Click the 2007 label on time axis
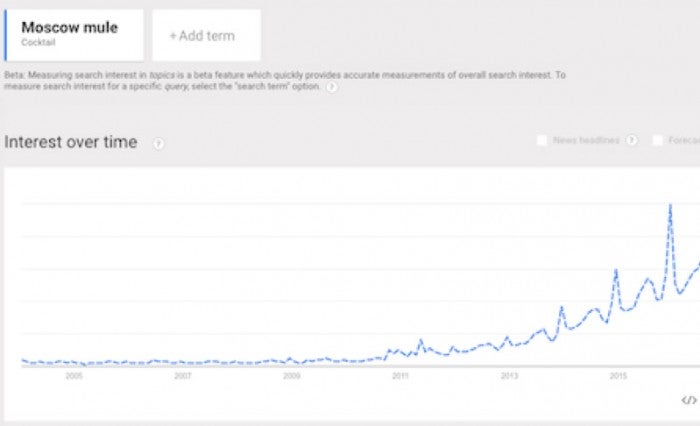700x426 pixels. [182, 377]
